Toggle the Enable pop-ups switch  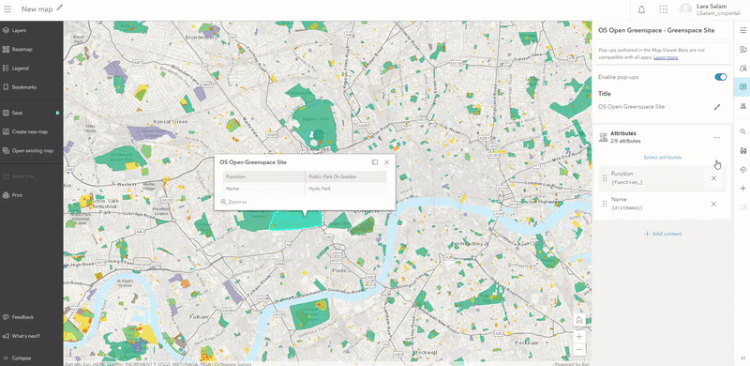pos(720,77)
